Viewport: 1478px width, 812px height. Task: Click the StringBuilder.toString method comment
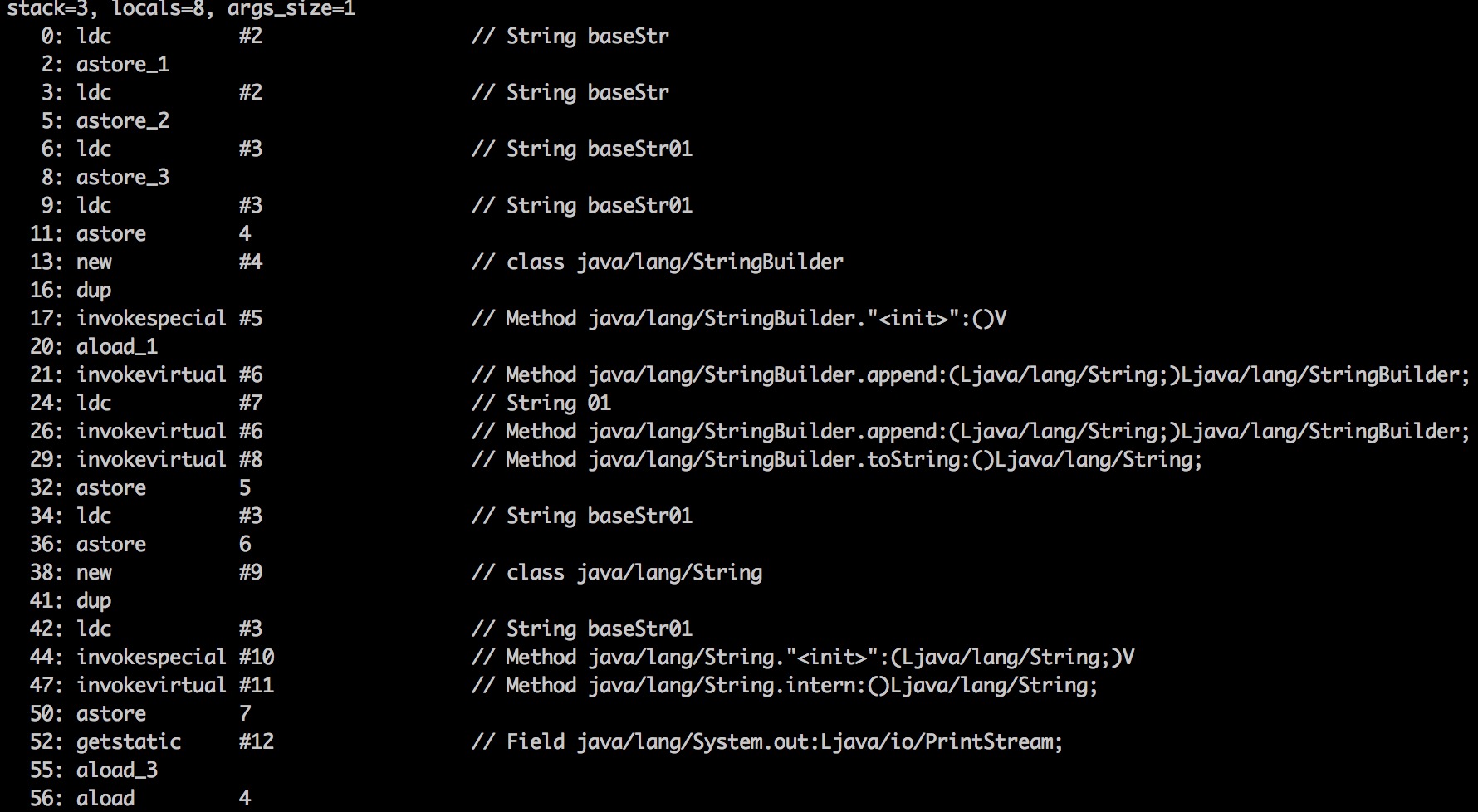[x=837, y=460]
